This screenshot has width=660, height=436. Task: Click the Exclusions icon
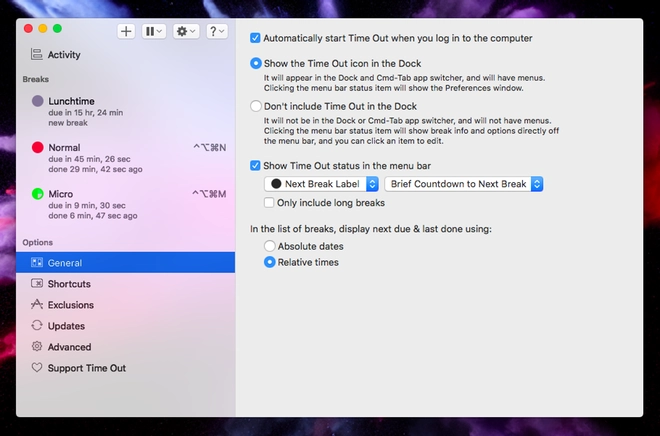(37, 304)
